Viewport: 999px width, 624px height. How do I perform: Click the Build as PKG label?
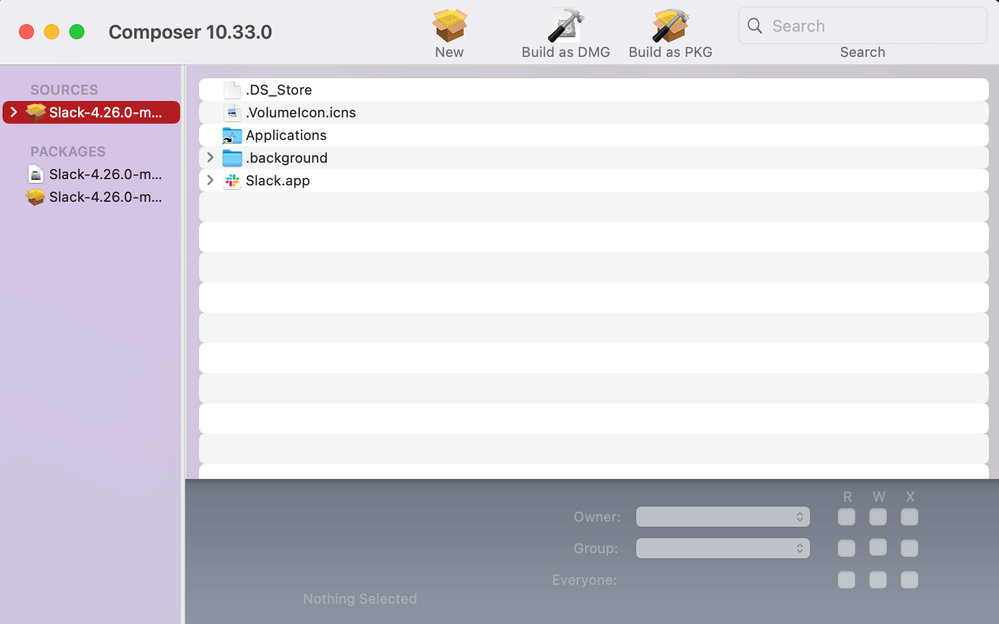point(670,52)
